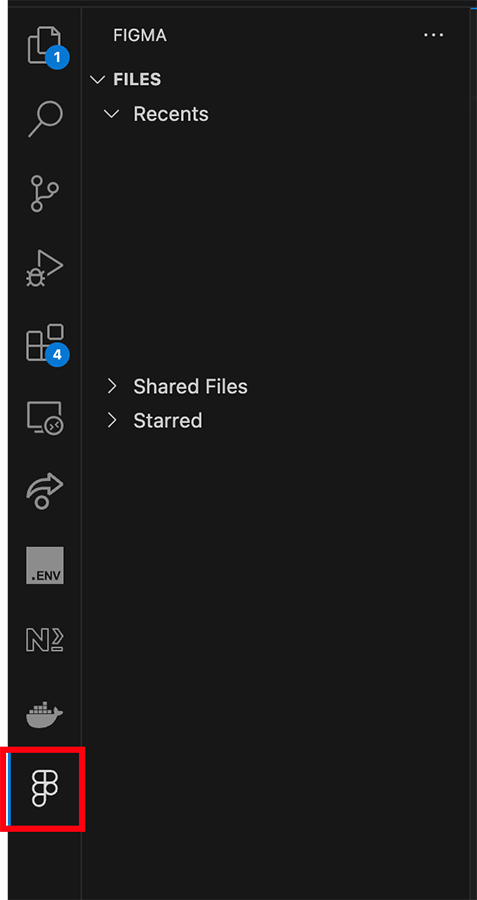Open the Live Share arrow icon
The image size is (477, 900).
tap(45, 491)
